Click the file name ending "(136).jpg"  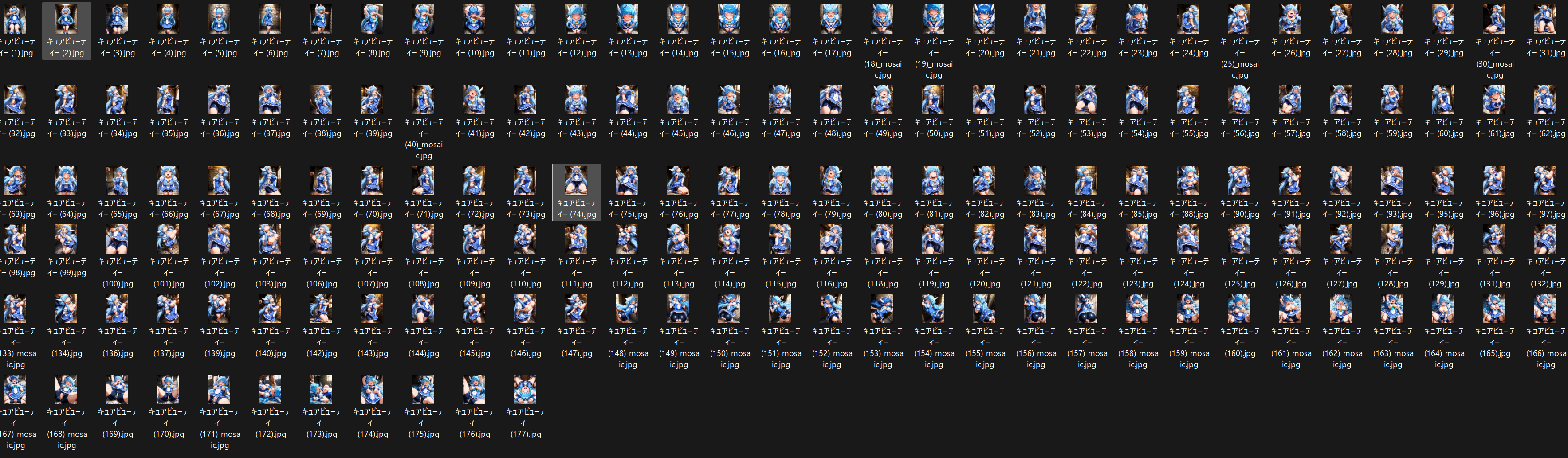coord(118,342)
